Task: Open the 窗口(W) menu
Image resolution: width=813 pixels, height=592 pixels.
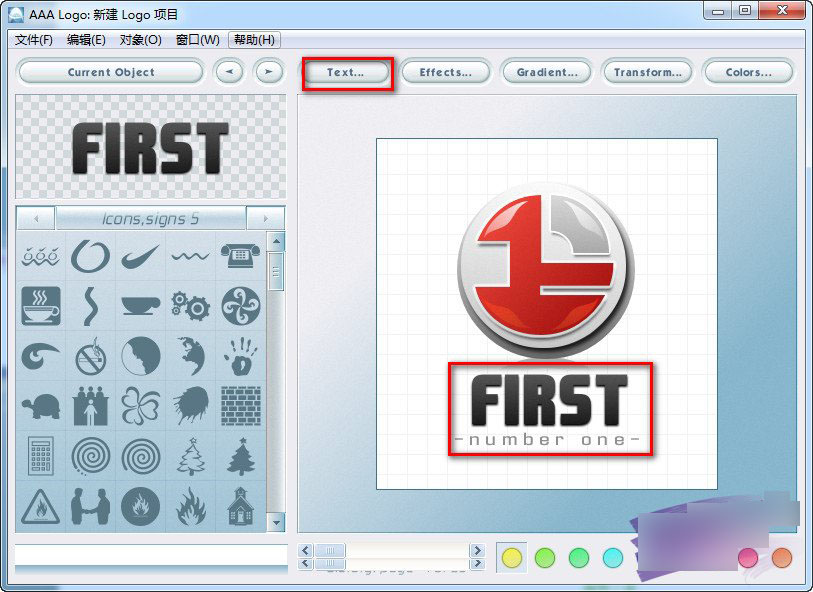Action: click(198, 40)
